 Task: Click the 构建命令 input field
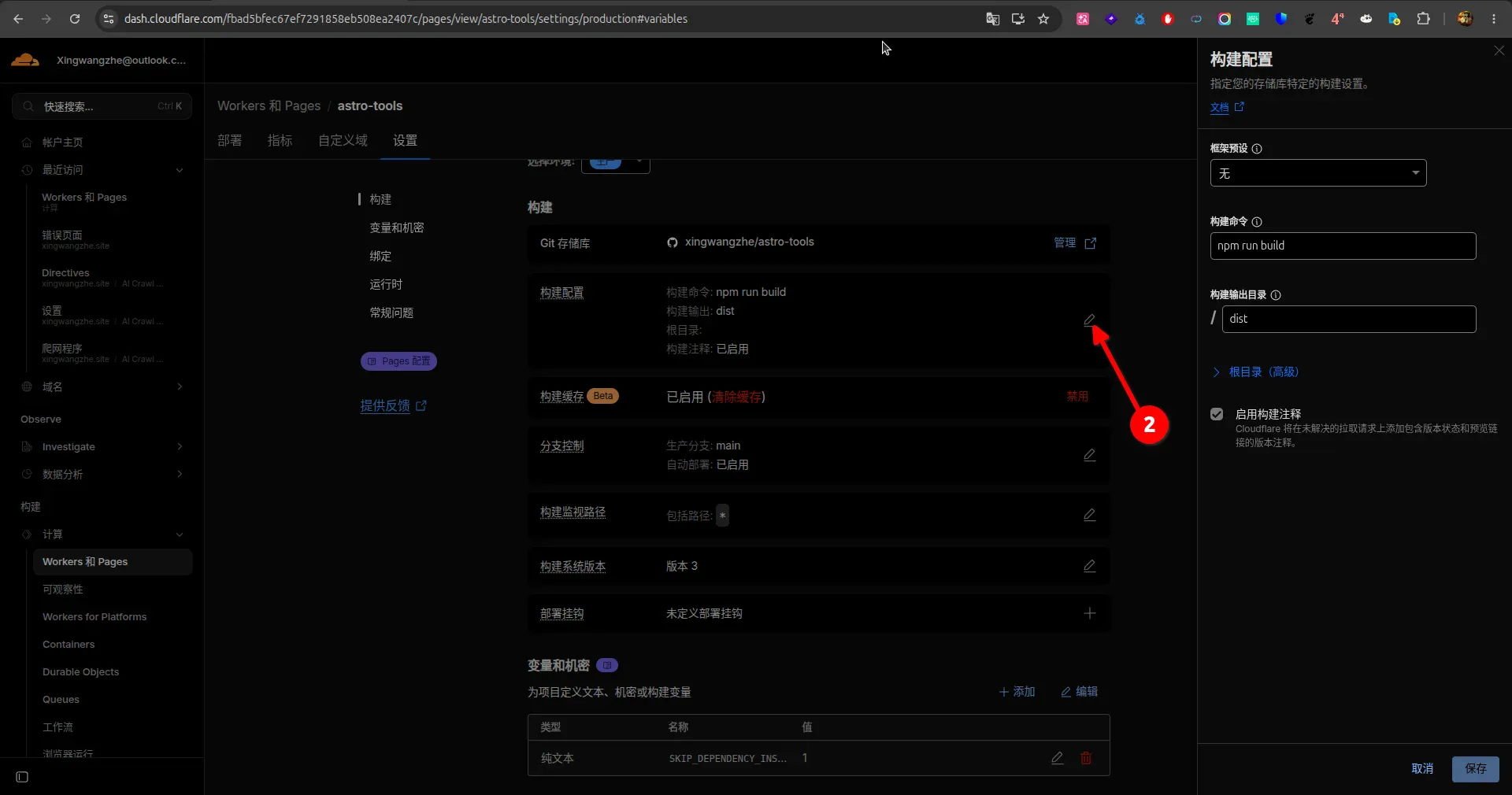pos(1343,246)
